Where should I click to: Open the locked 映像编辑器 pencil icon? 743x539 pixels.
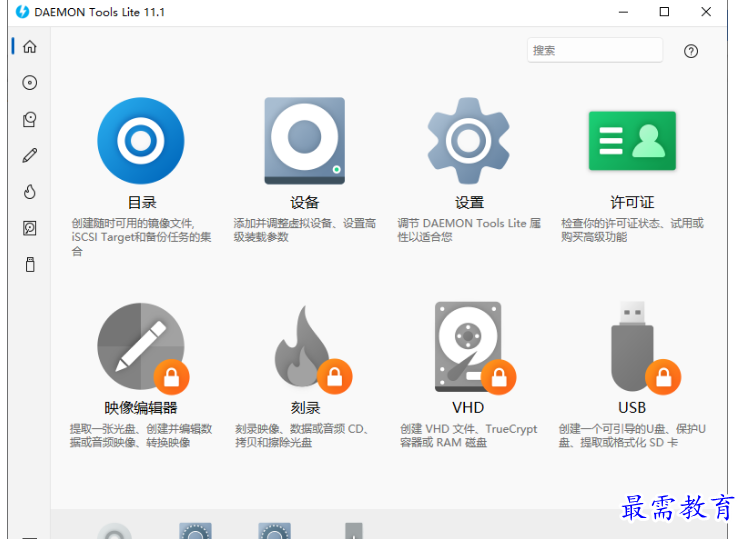point(143,348)
